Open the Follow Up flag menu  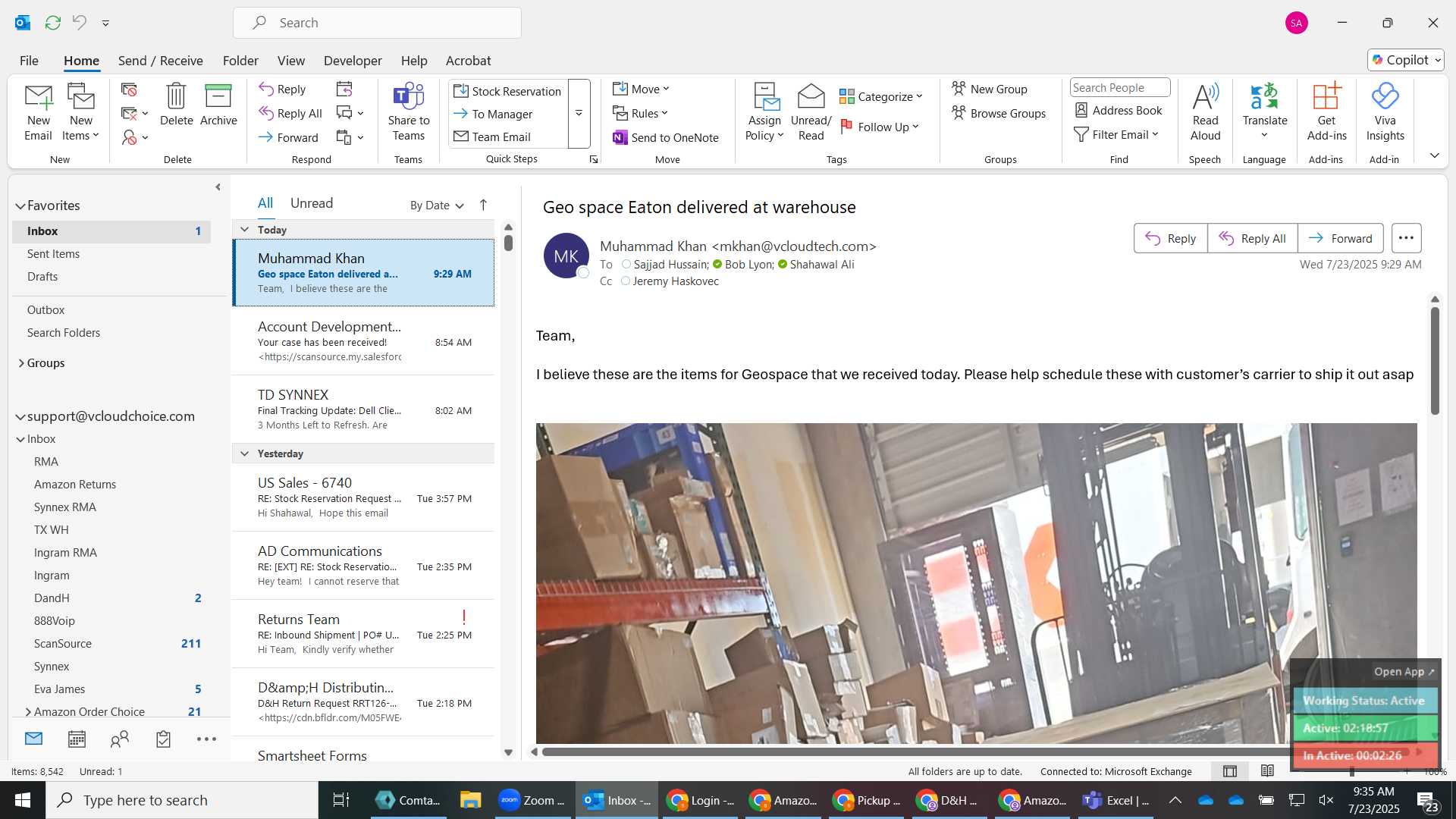[880, 127]
